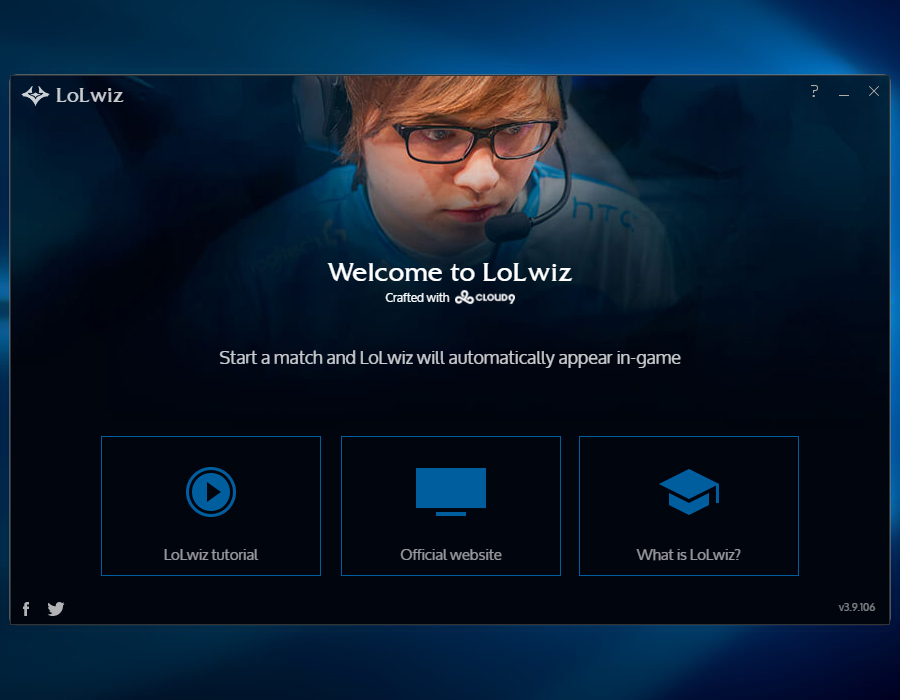Open the Official website card
The height and width of the screenshot is (700, 900).
point(451,505)
